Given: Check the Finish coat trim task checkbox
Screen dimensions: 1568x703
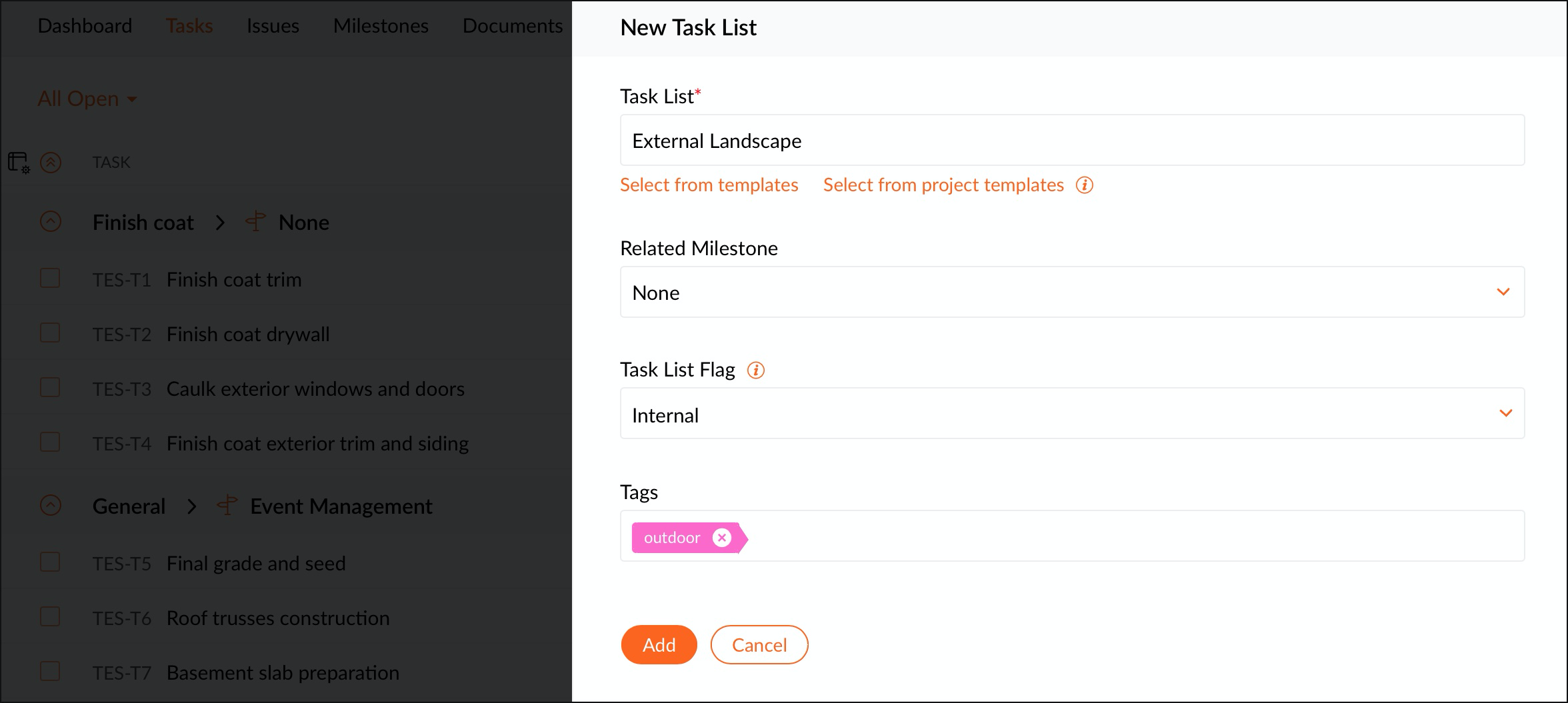Looking at the screenshot, I should pyautogui.click(x=50, y=279).
